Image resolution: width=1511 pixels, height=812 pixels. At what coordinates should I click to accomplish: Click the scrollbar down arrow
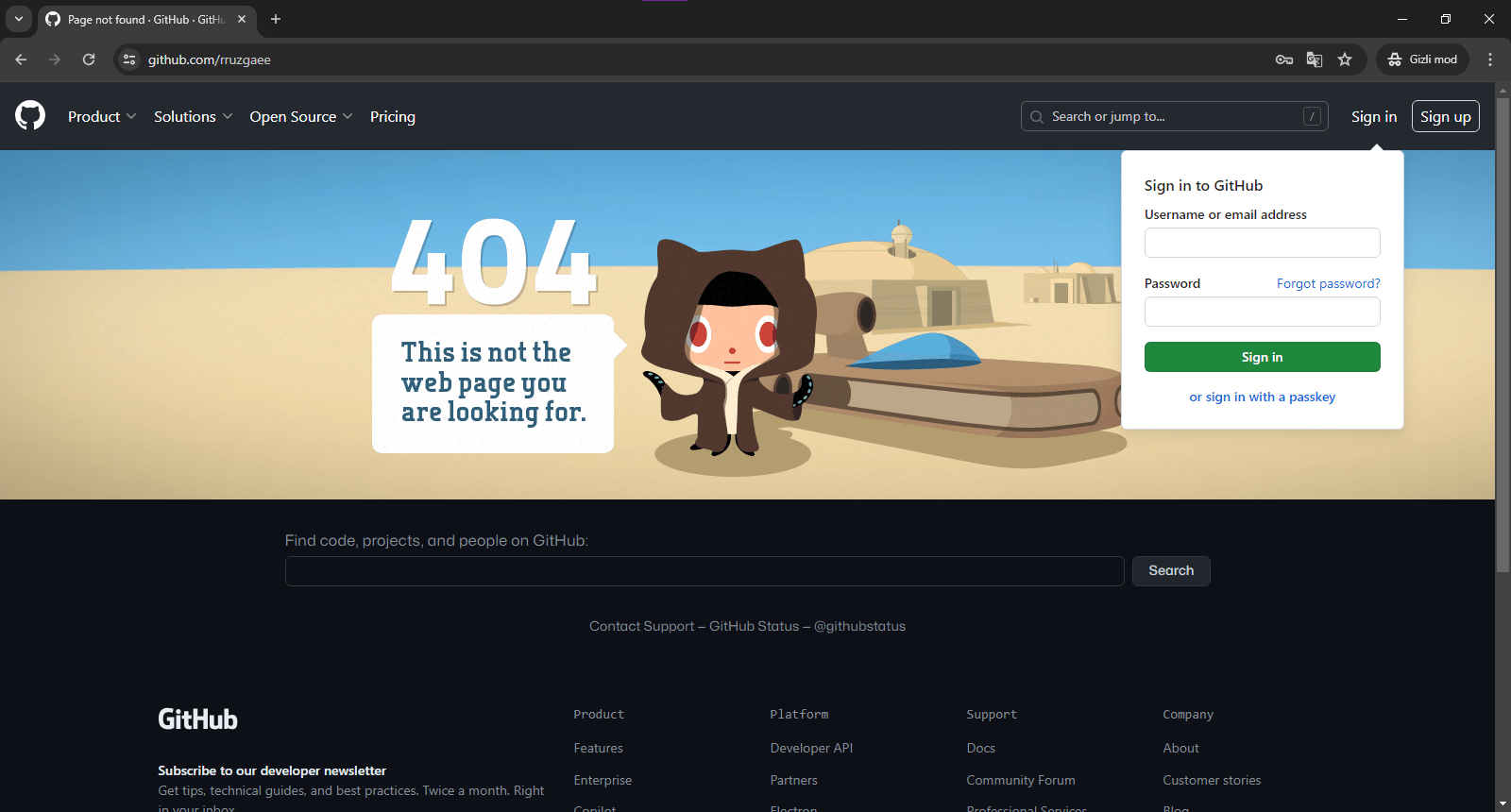(x=1503, y=804)
